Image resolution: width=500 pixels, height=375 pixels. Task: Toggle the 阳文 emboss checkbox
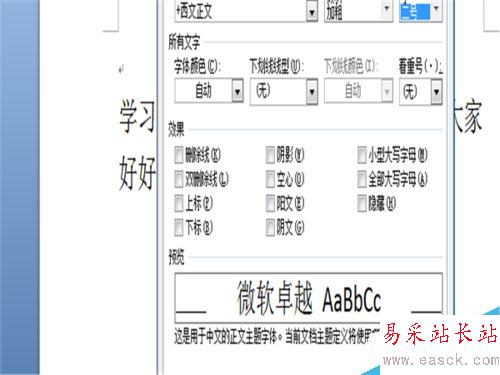coord(270,203)
